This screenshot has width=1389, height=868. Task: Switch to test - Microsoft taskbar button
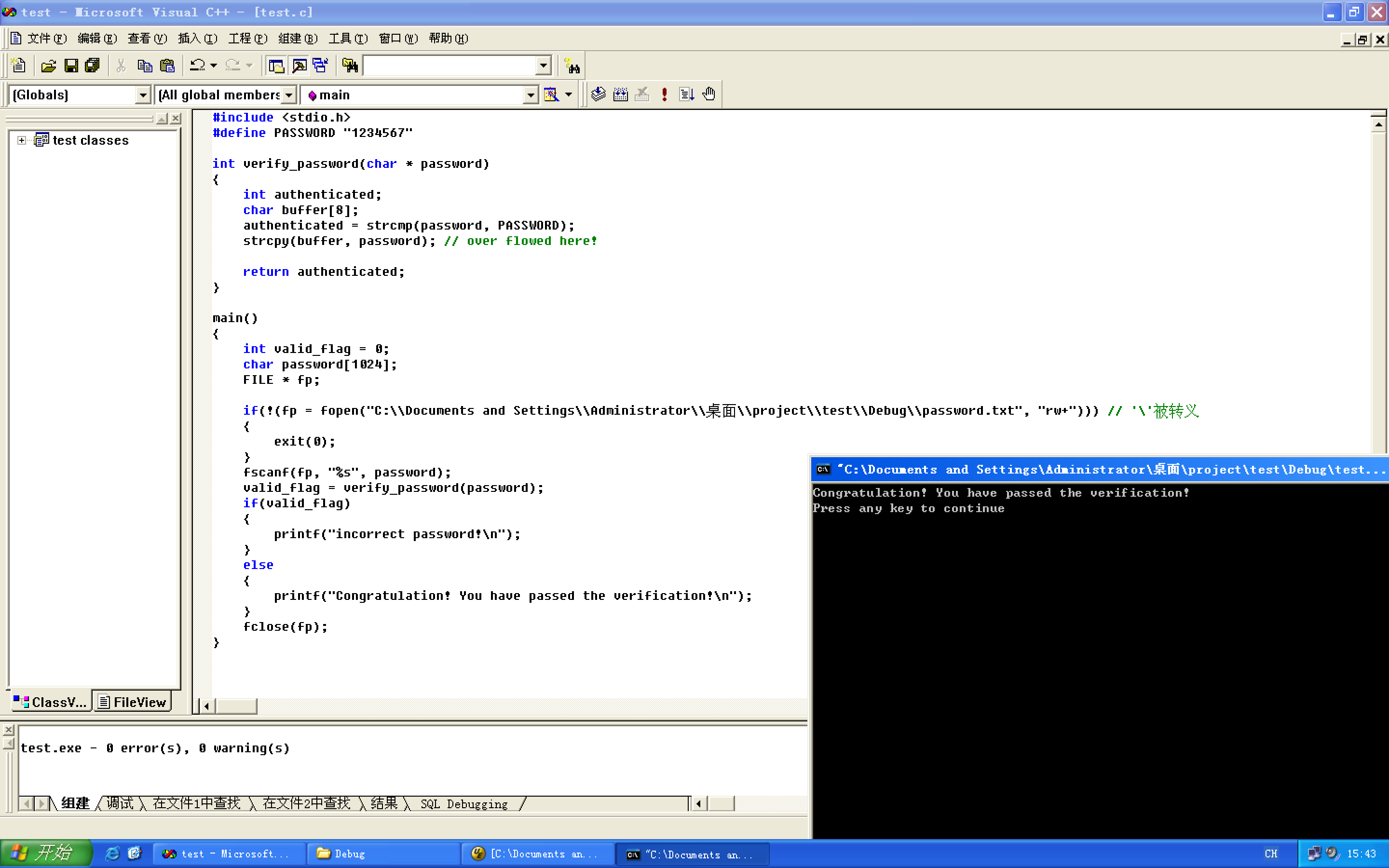230,854
